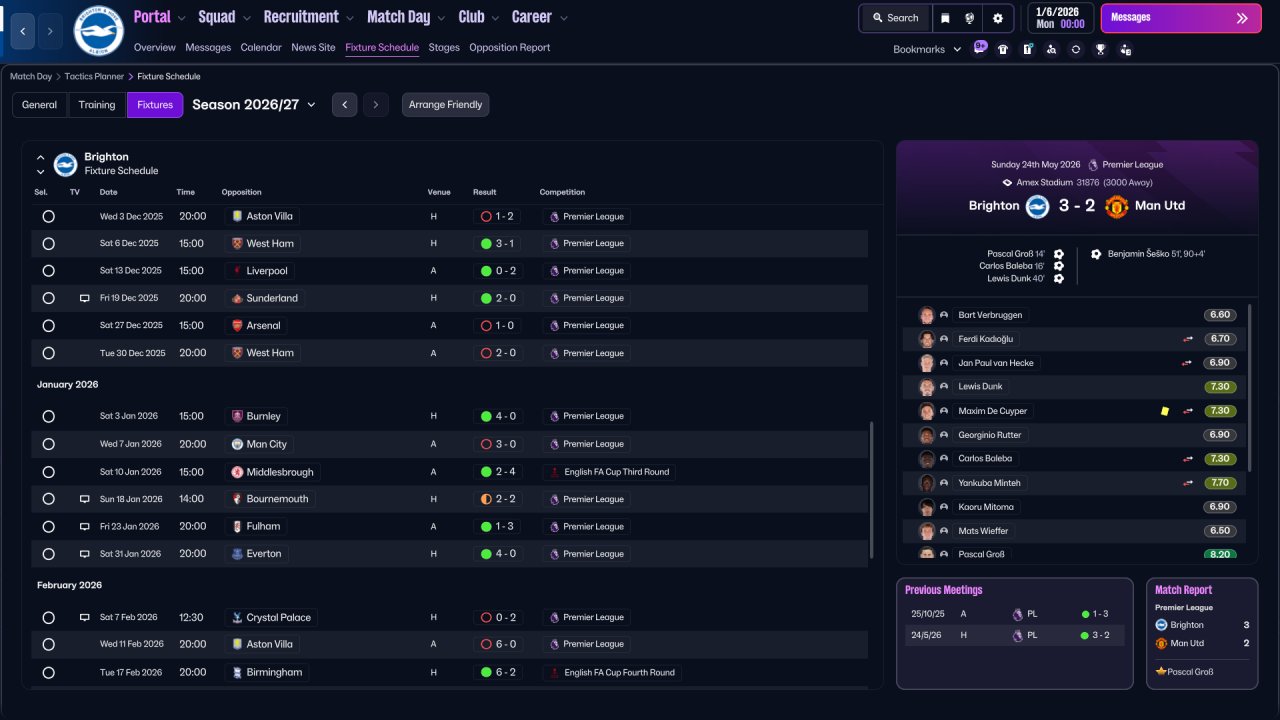This screenshot has height=720, width=1280.
Task: Click the Arrange Friendly button
Action: [x=446, y=105]
